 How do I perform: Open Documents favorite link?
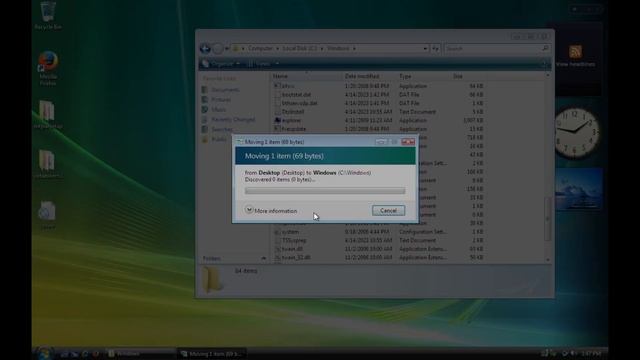tap(221, 90)
